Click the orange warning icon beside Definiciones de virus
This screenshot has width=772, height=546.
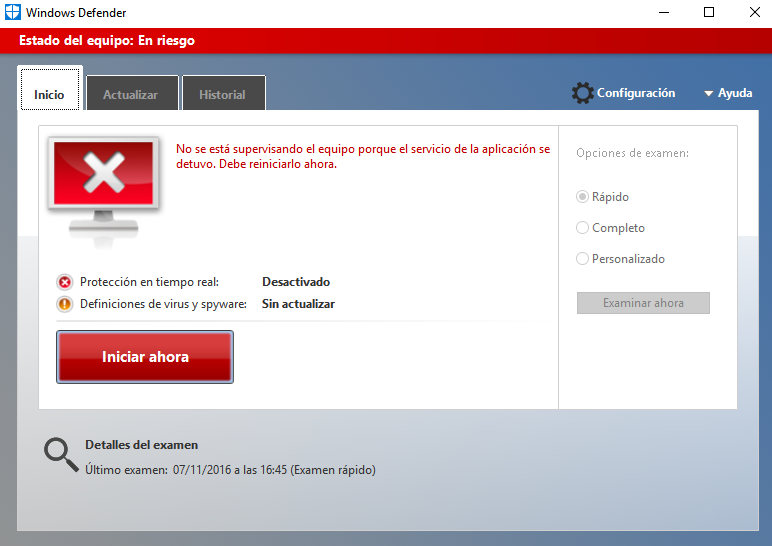(64, 304)
